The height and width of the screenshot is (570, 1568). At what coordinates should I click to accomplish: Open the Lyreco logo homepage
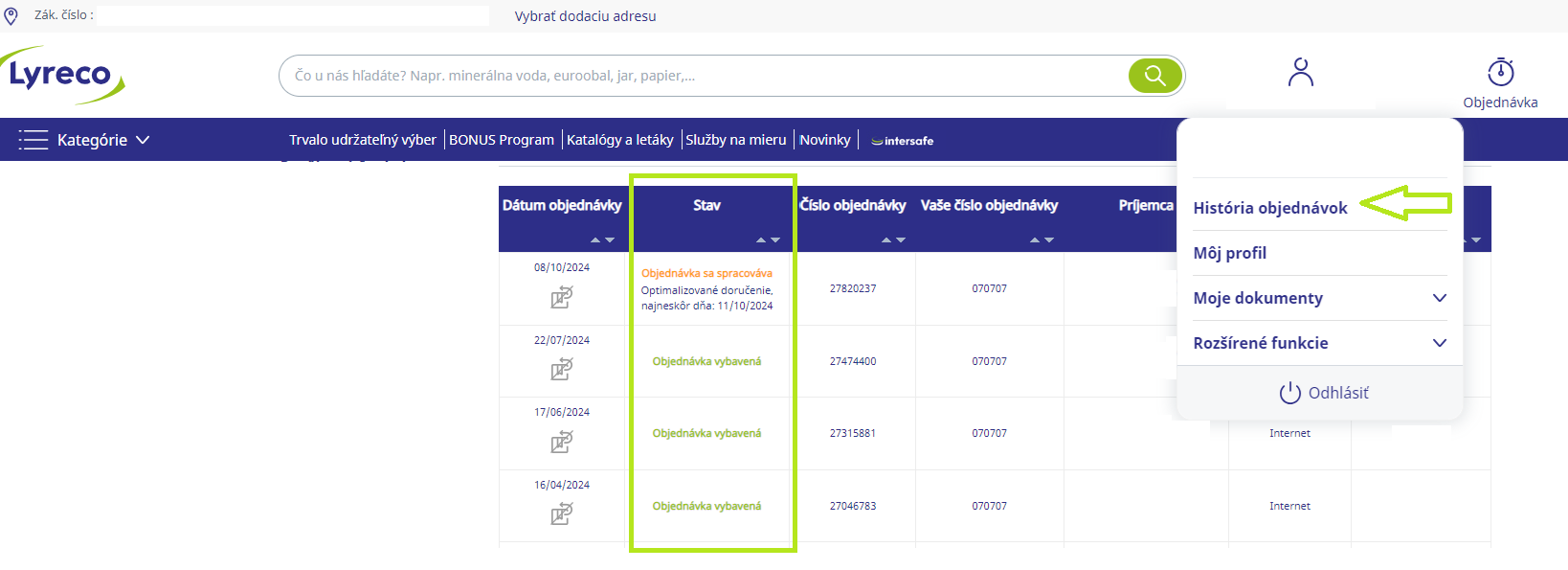coord(63,75)
